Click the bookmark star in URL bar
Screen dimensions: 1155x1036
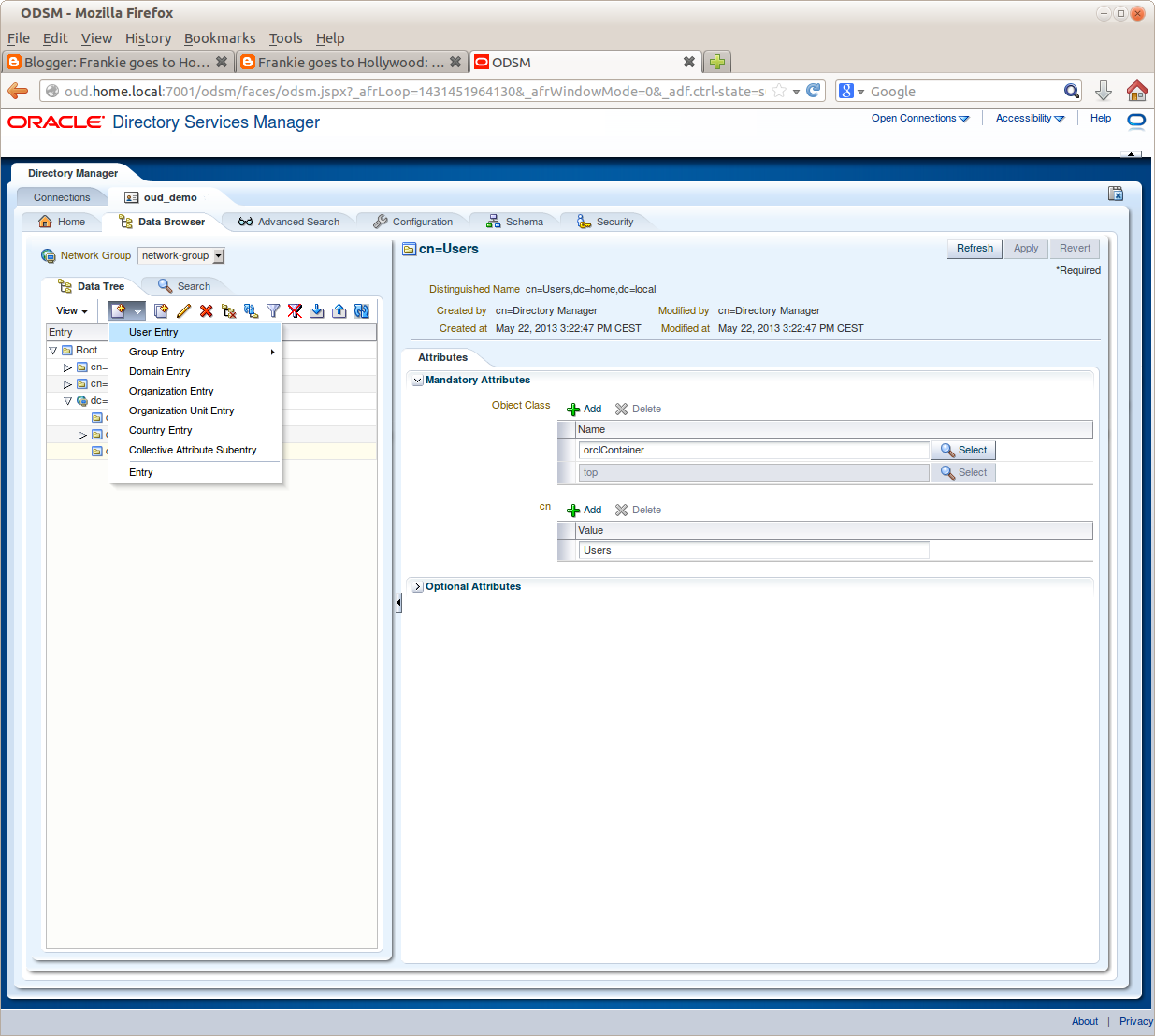779,91
